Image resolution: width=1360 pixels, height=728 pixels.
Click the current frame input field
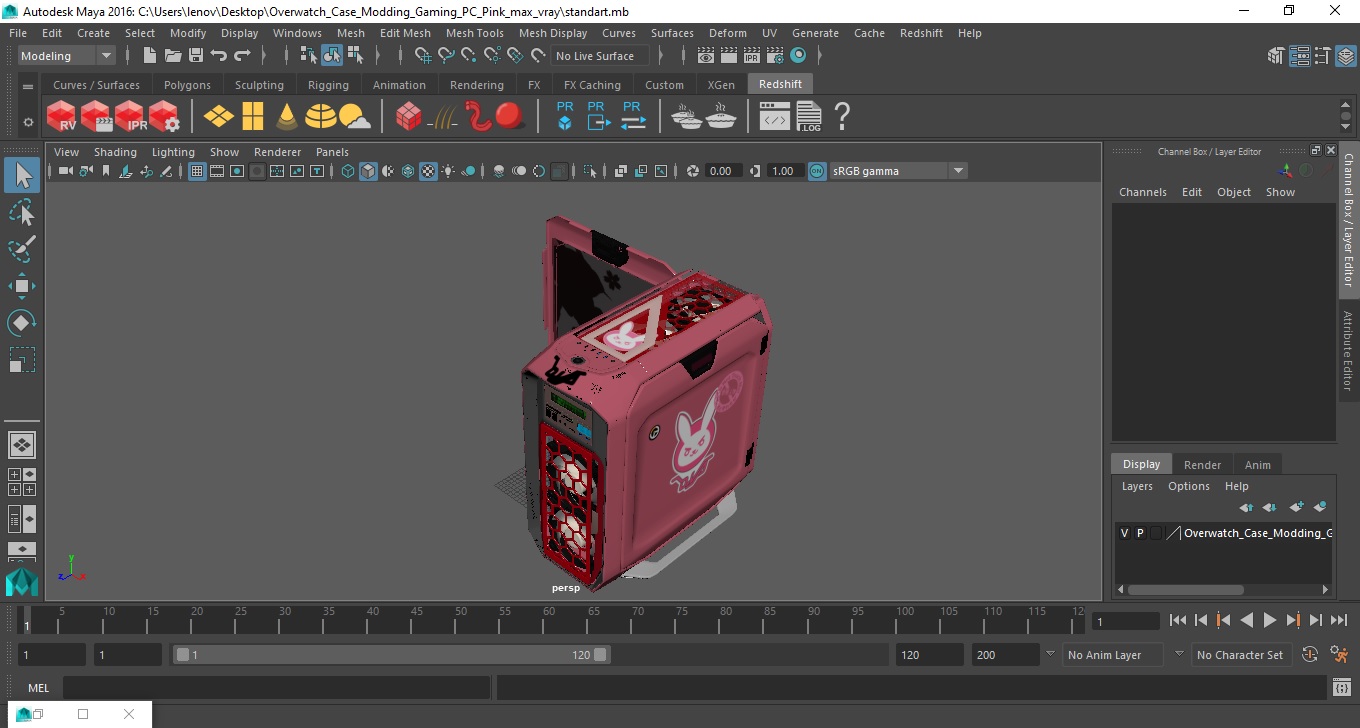[1125, 621]
